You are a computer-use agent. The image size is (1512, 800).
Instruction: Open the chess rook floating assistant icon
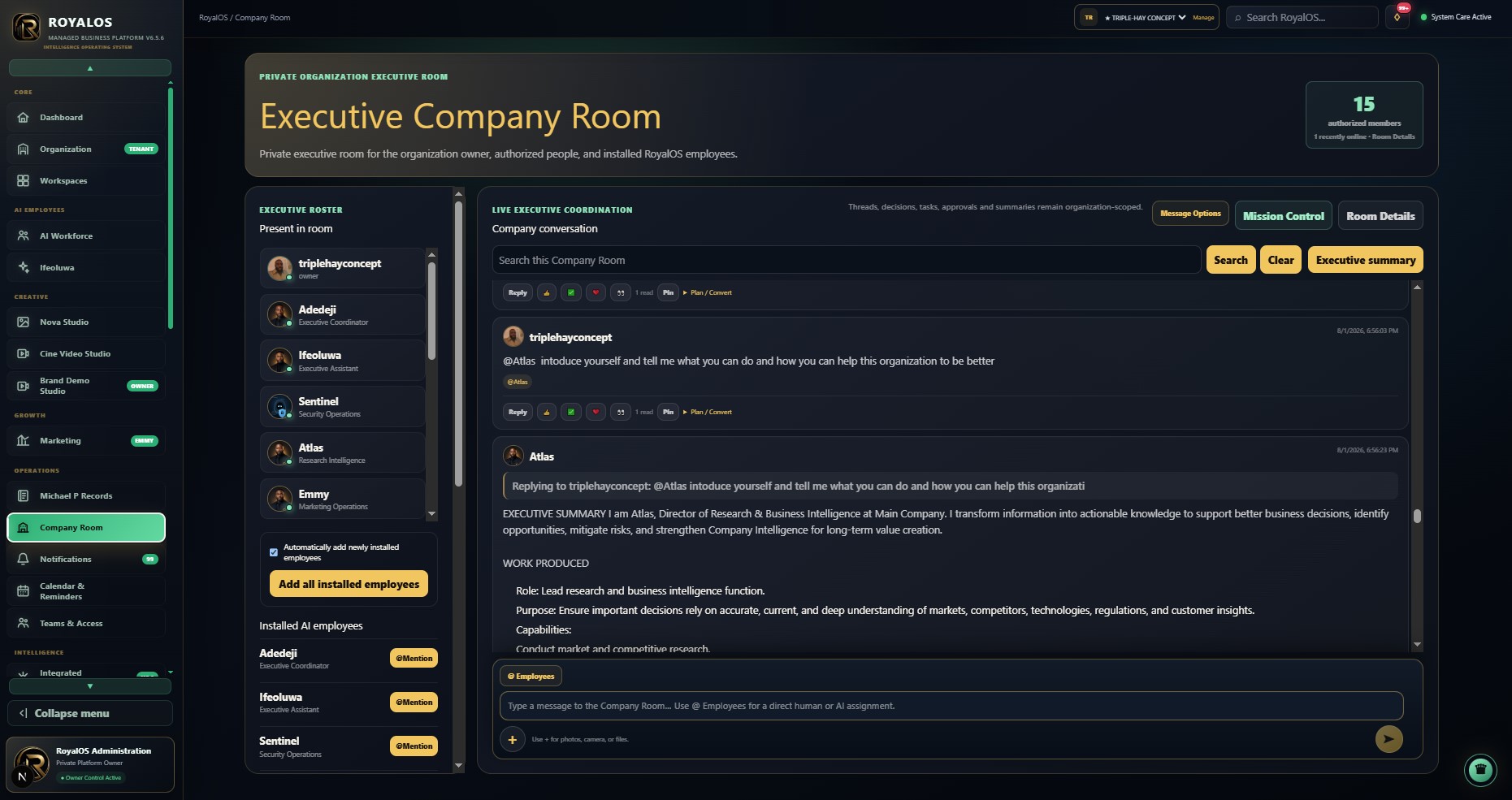(1480, 769)
